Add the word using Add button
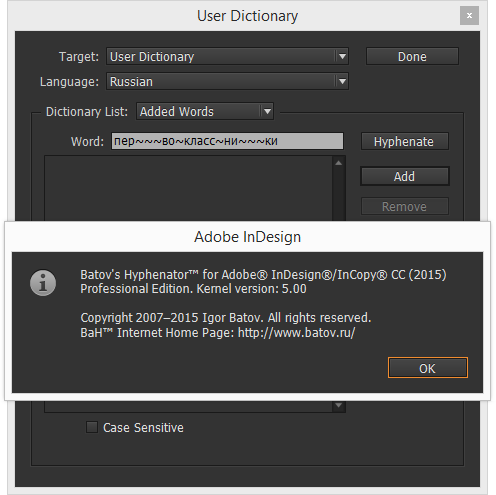 tap(404, 176)
